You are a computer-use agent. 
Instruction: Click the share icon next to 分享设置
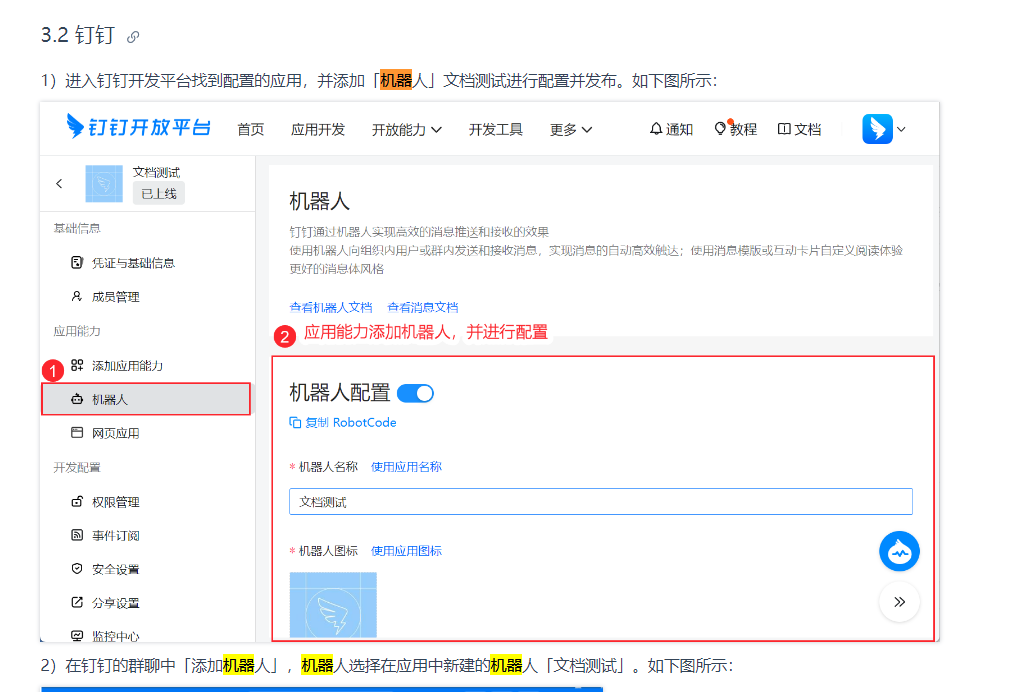click(77, 602)
